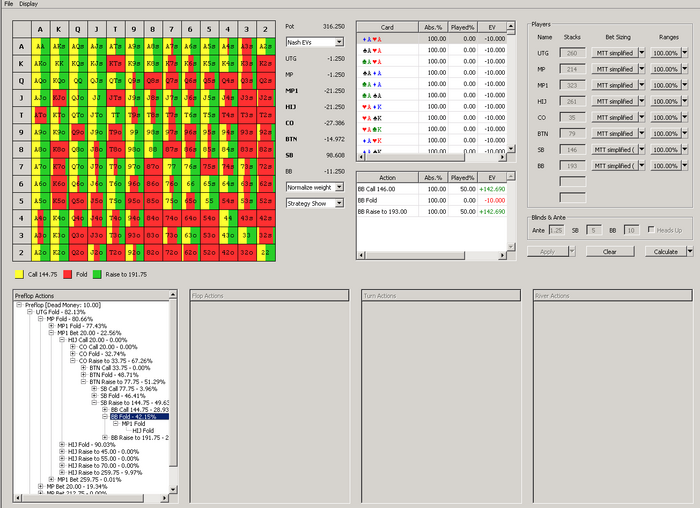
Task: Collapse the Preflop Dead Money tree node
Action: pyautogui.click(x=19, y=304)
